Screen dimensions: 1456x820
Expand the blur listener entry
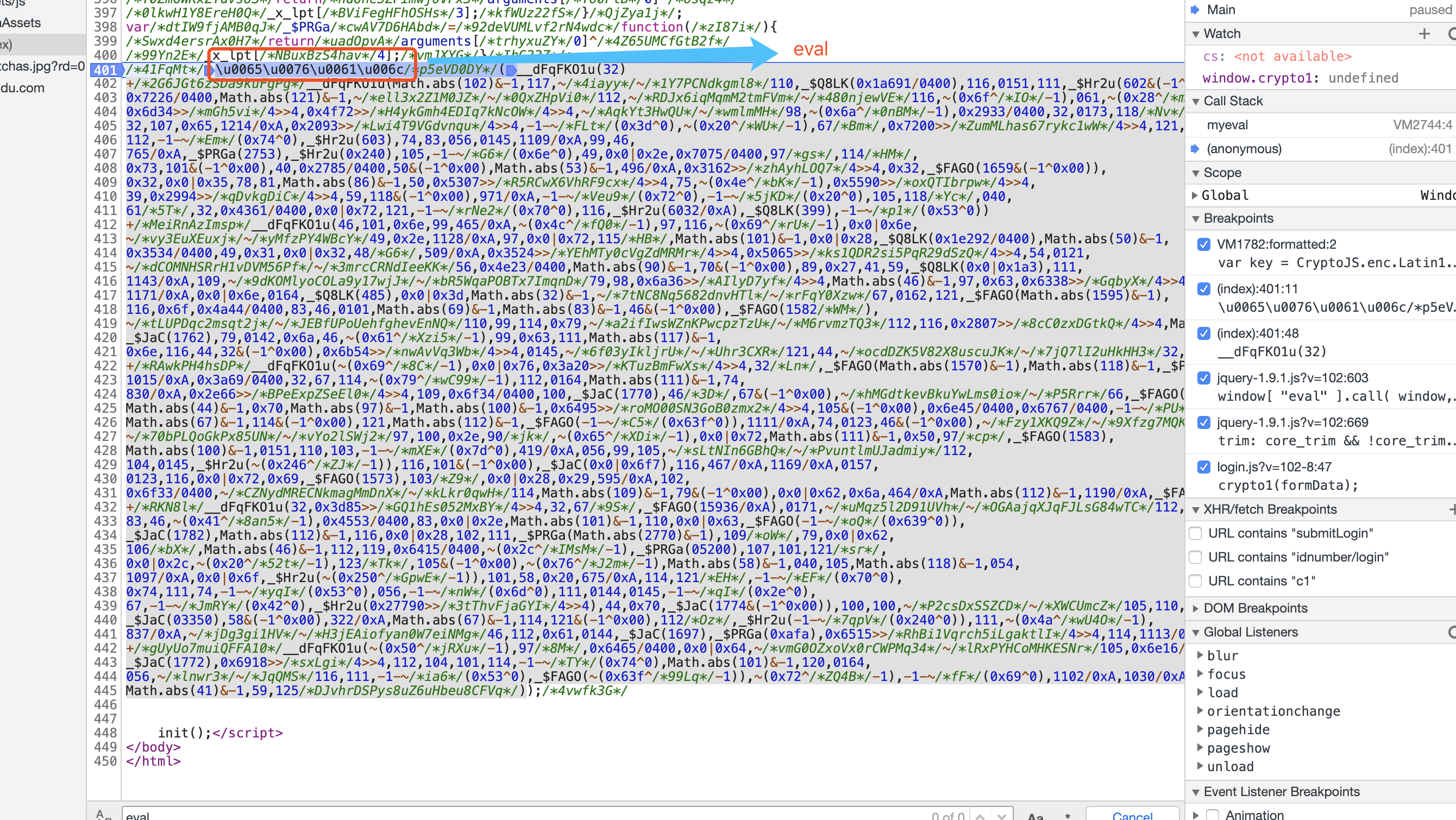click(1201, 655)
